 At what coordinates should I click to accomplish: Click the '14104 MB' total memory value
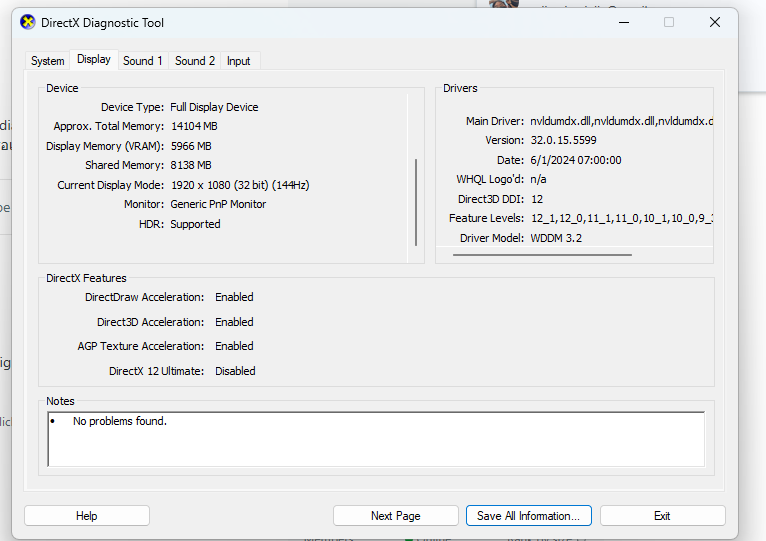(194, 126)
